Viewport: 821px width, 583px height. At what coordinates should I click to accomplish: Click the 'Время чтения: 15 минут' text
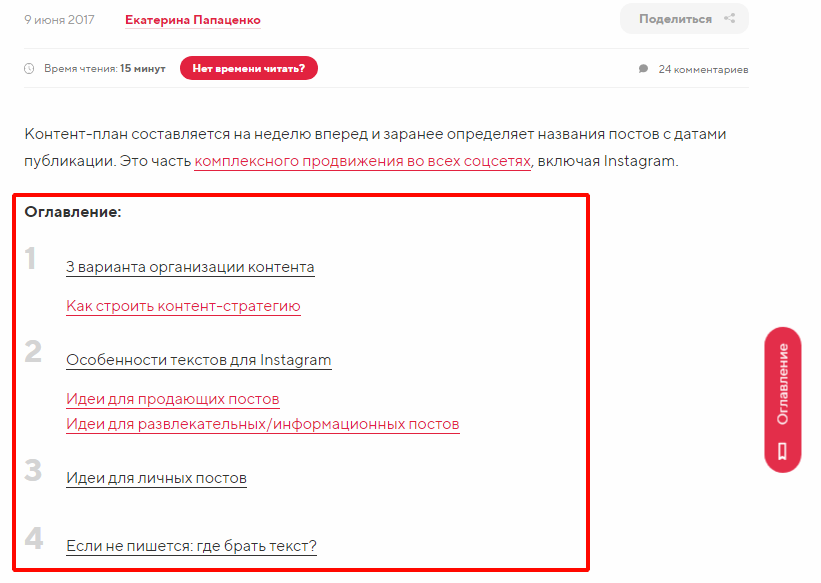105,69
